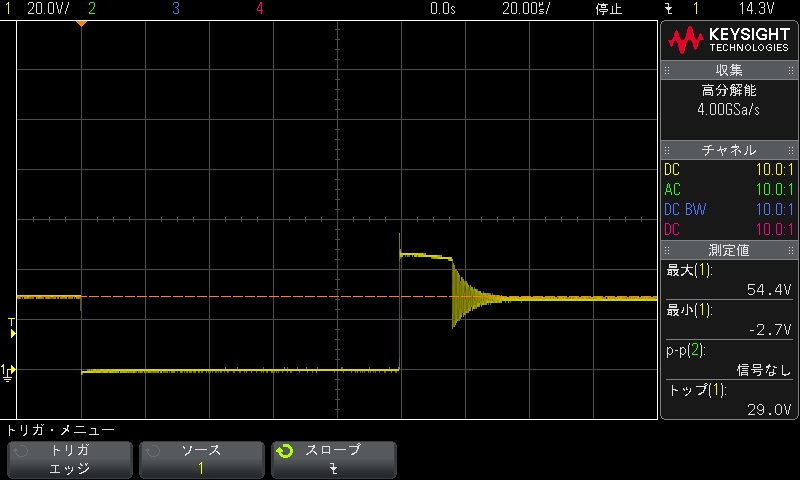Open the スロープ slope selection softkey
Viewport: 800px width, 480px height.
(333, 459)
